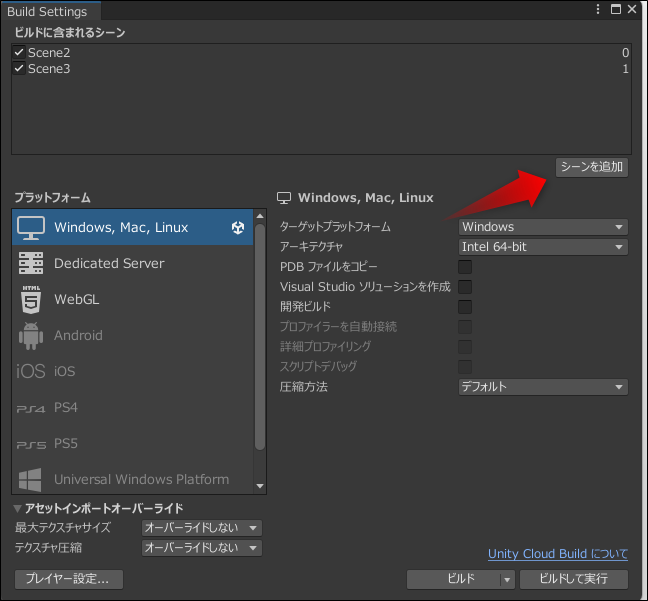Image resolution: width=648 pixels, height=601 pixels.
Task: Click the ビルドに含まれるシーン heading
Action: click(x=70, y=32)
